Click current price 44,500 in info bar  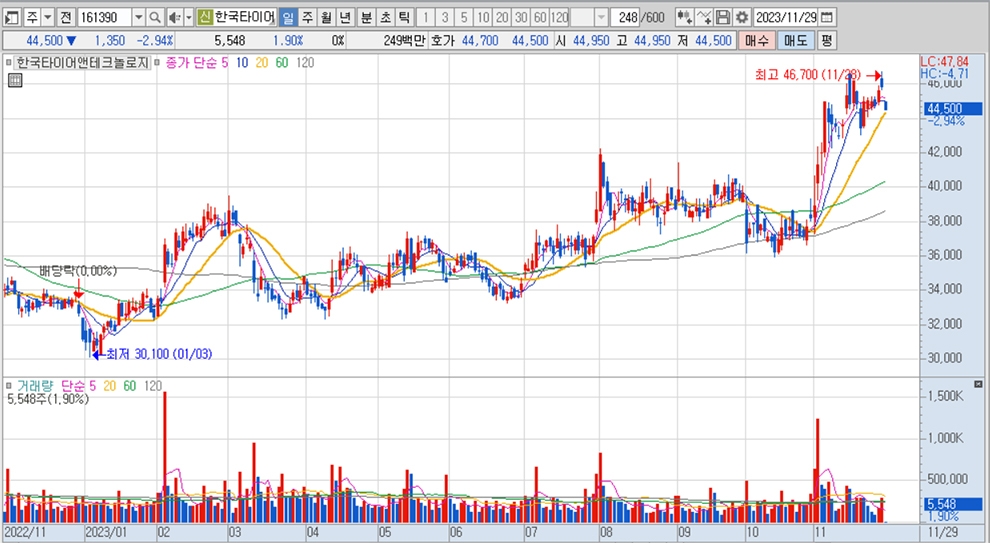tap(45, 41)
